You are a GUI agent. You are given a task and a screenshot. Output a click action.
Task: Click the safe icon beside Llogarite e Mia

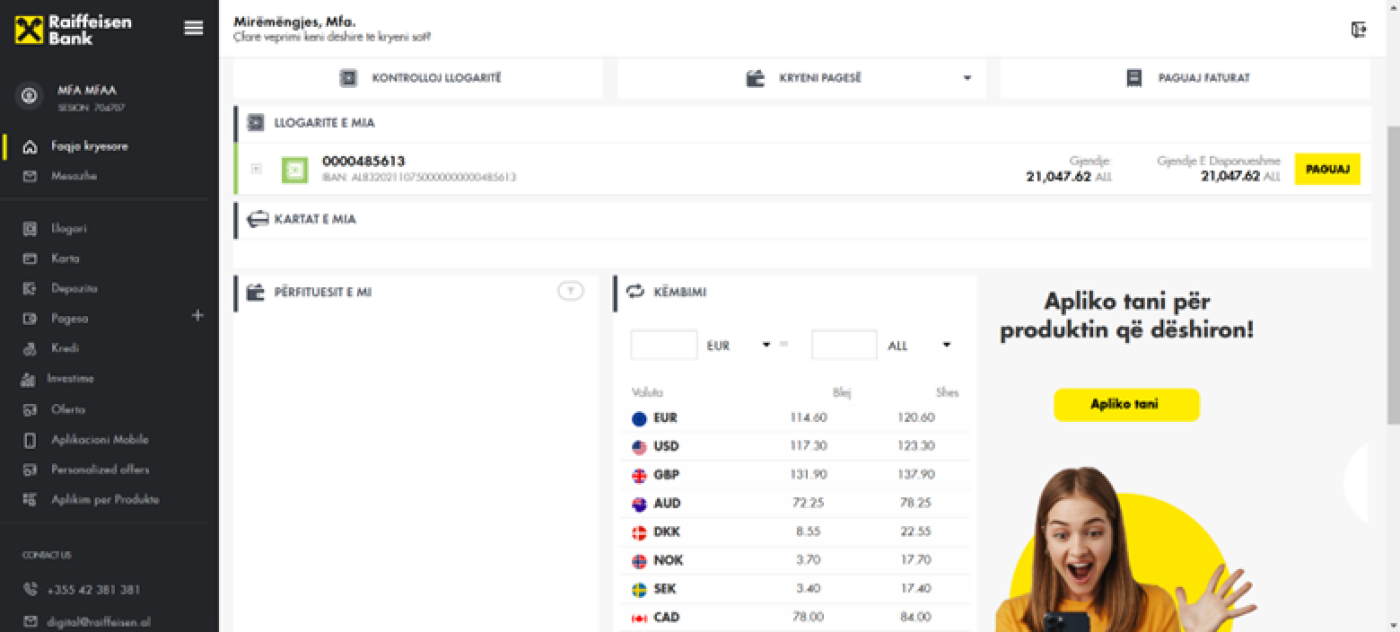[255, 123]
